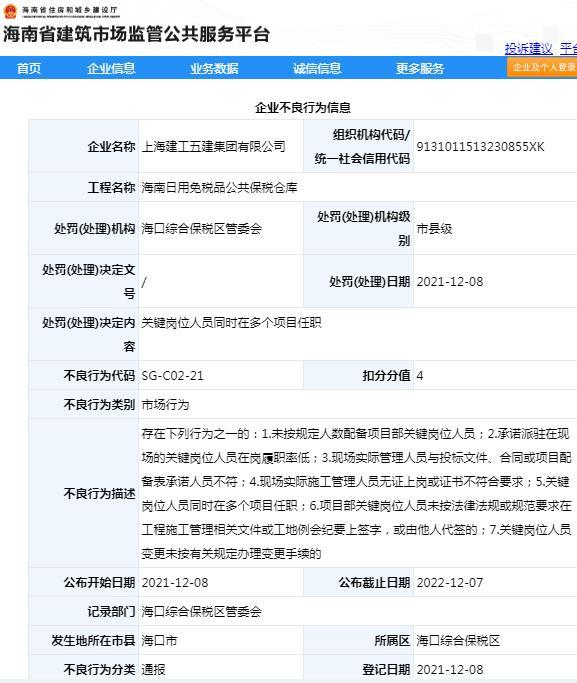Open the 诚信信息 menu tab
Screen dimensions: 577x683
[x=317, y=68]
